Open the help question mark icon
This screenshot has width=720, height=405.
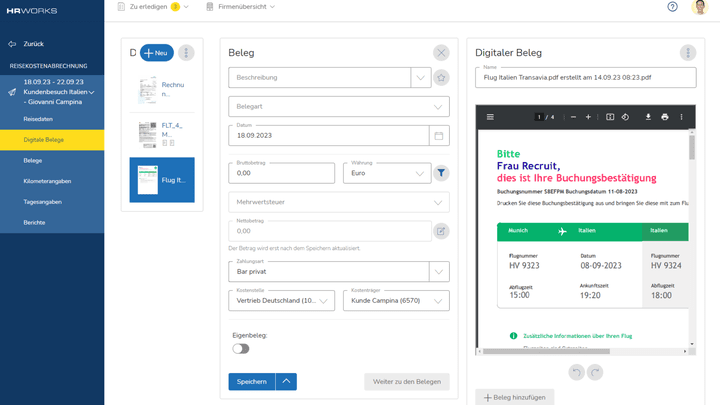tap(673, 7)
